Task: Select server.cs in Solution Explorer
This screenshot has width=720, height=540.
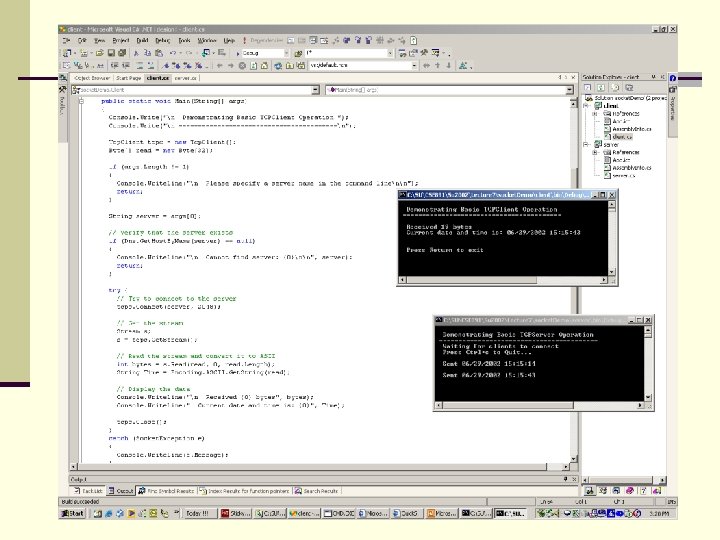Action: coord(623,174)
